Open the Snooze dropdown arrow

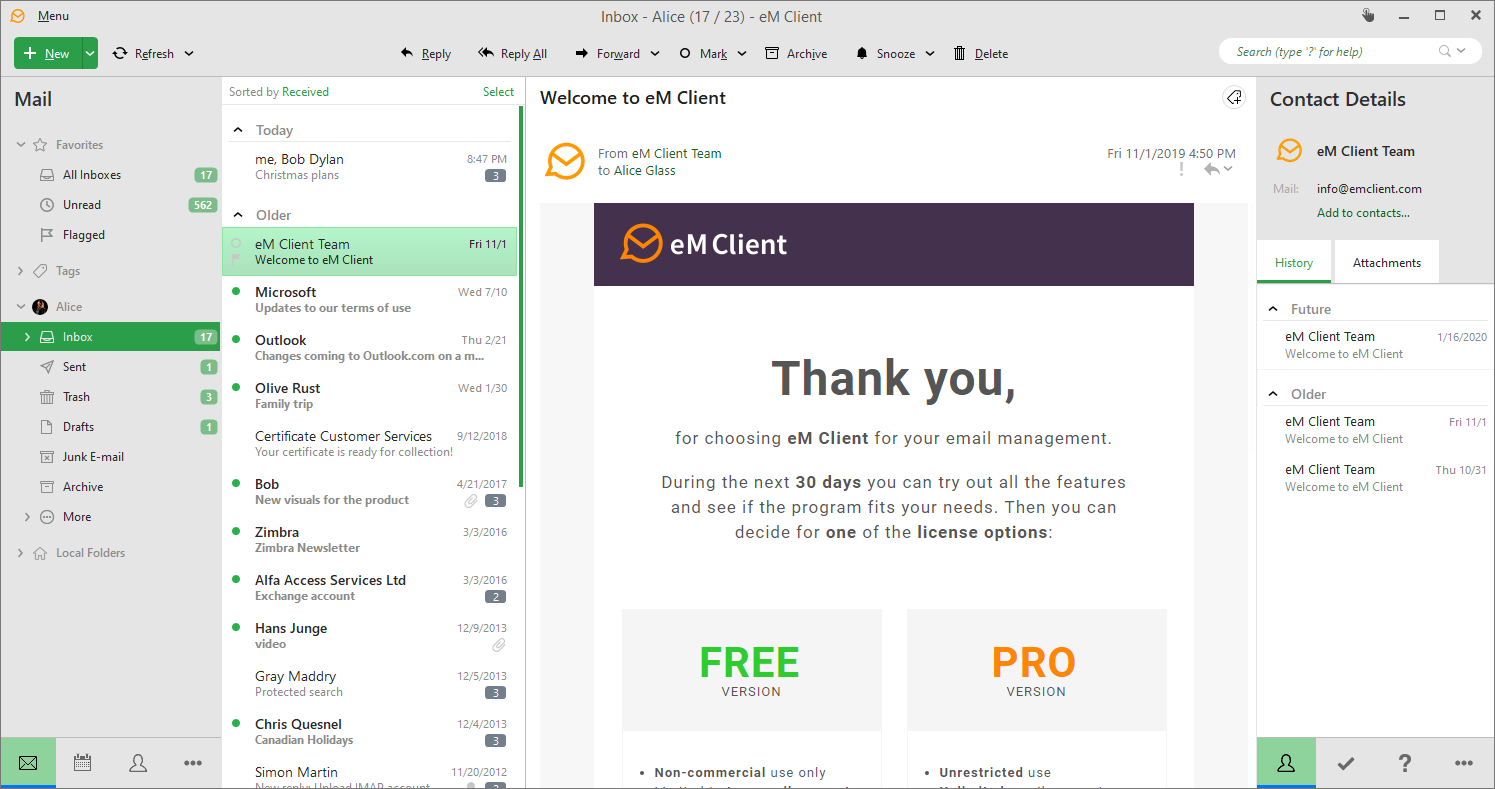tap(930, 54)
